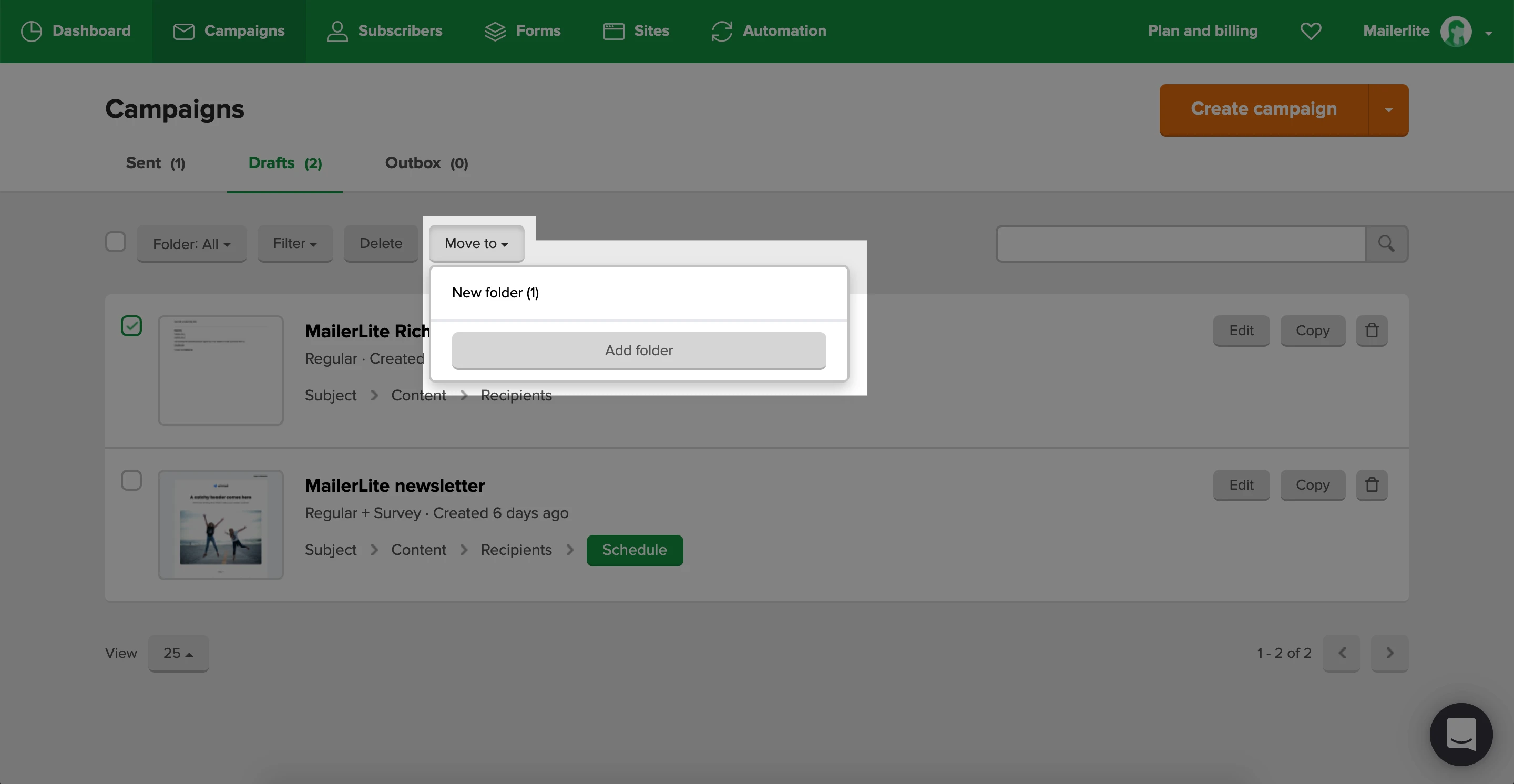Navigate to Sites
Image resolution: width=1514 pixels, height=784 pixels.
(636, 31)
